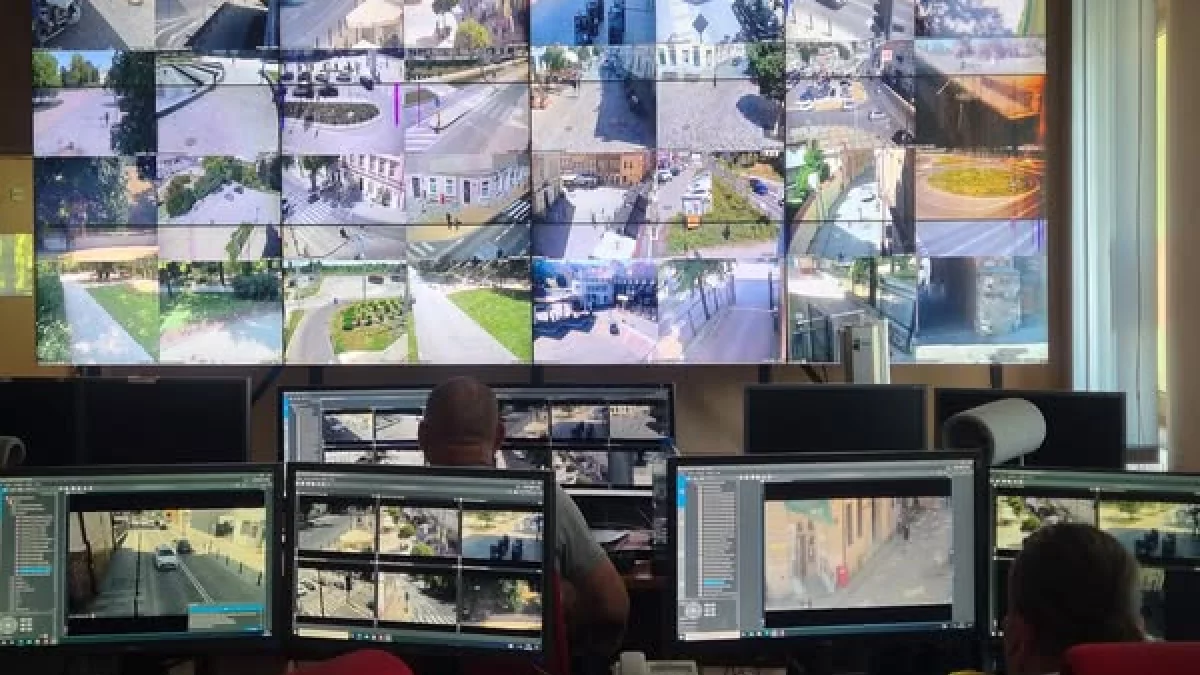Select the highlighted camera entry in the postbox monitor's list
Image resolution: width=1200 pixels, height=675 pixels.
715,582
